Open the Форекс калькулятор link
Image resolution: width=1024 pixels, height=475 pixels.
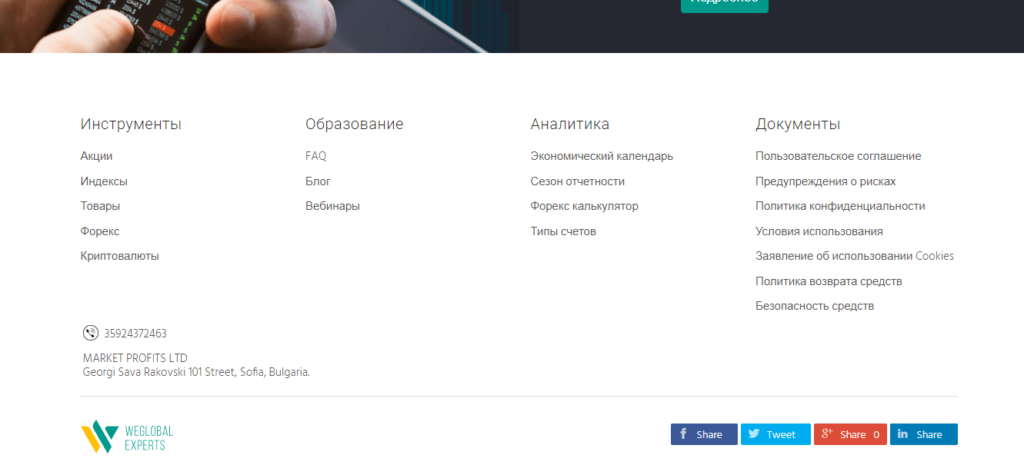tap(584, 206)
